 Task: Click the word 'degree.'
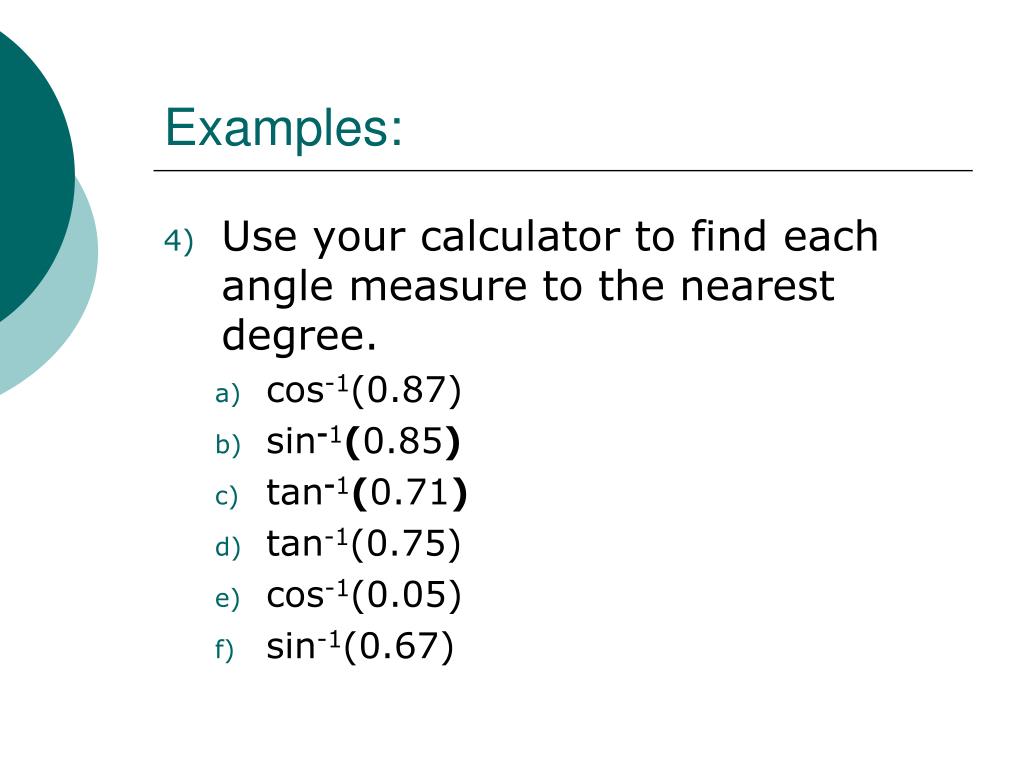click(x=299, y=338)
